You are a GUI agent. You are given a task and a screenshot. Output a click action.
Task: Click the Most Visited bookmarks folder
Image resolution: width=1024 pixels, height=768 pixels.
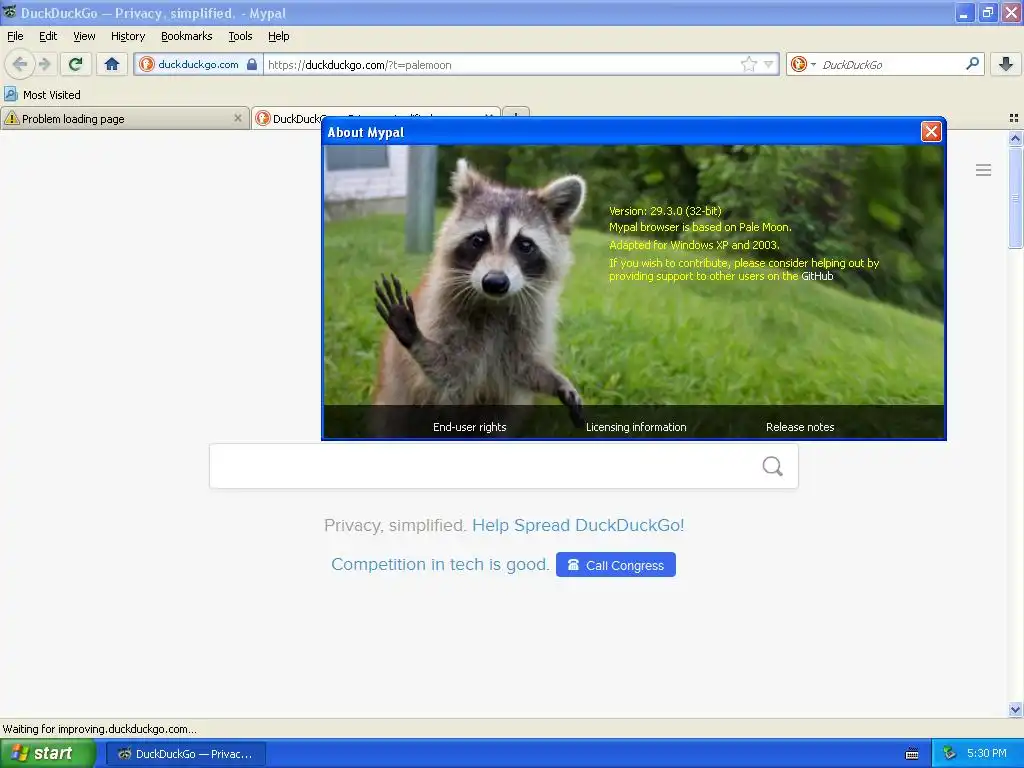(x=42, y=95)
